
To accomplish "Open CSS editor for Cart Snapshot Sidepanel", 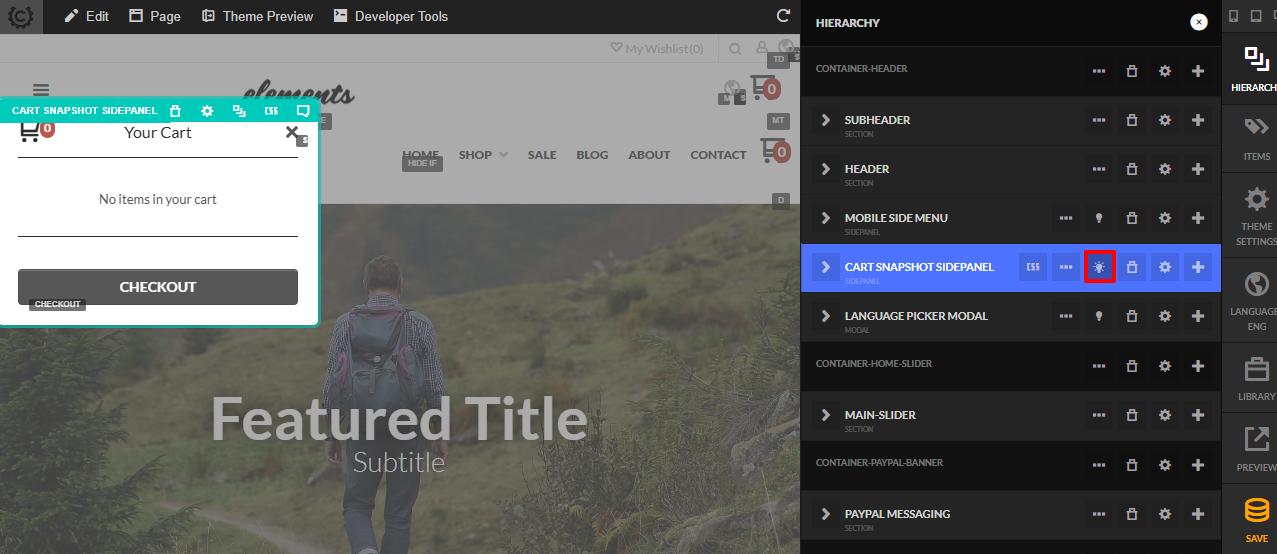I will point(1033,267).
